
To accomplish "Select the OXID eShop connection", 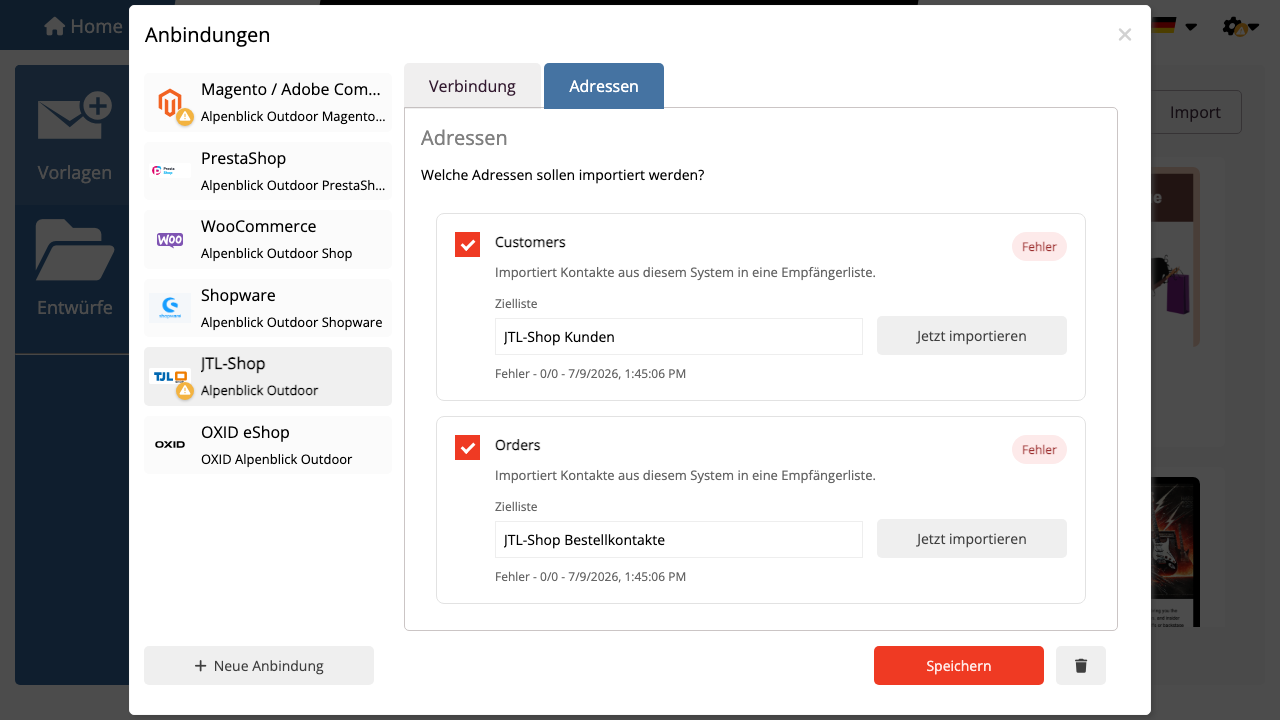I will [x=268, y=445].
